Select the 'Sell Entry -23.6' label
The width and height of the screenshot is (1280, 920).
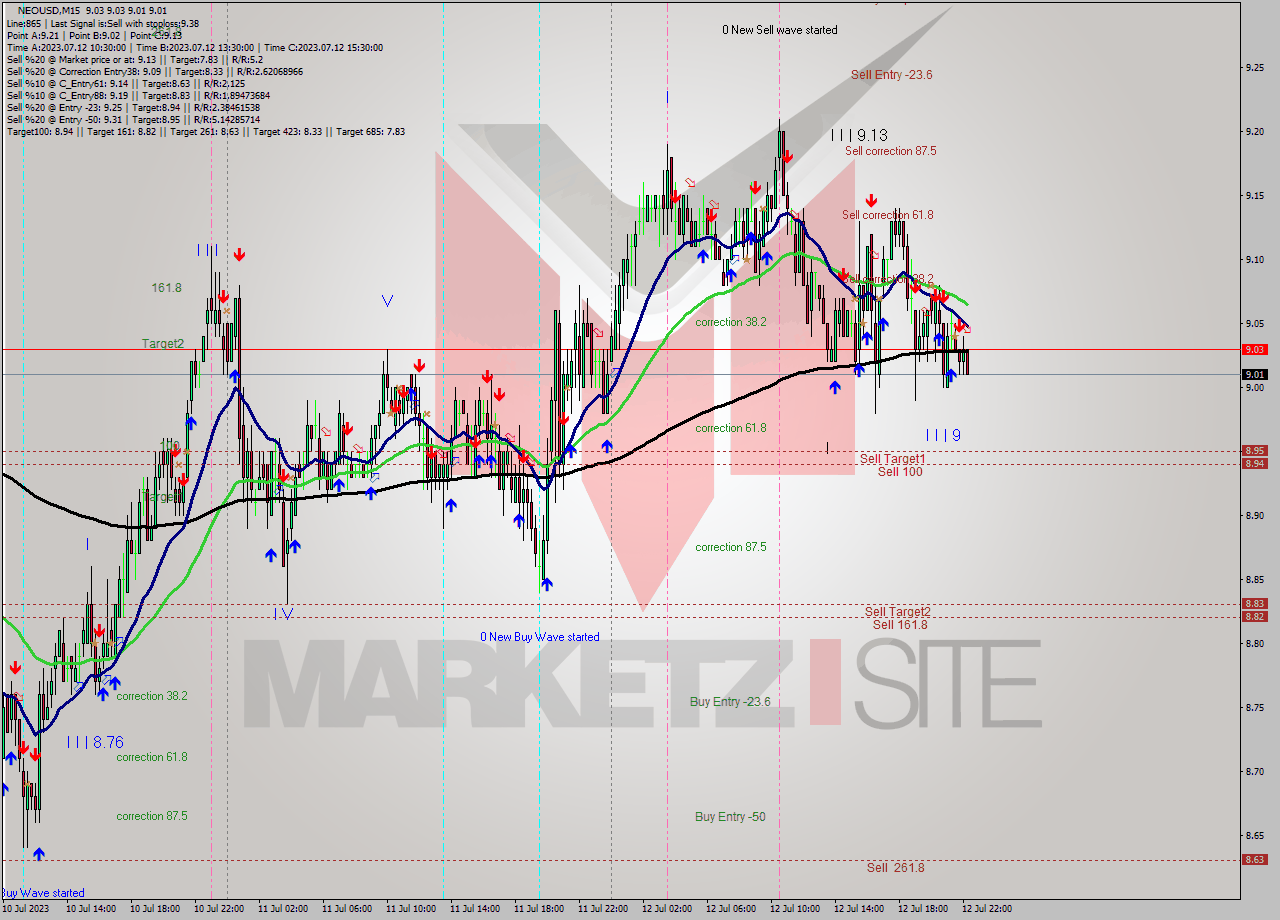pyautogui.click(x=891, y=75)
